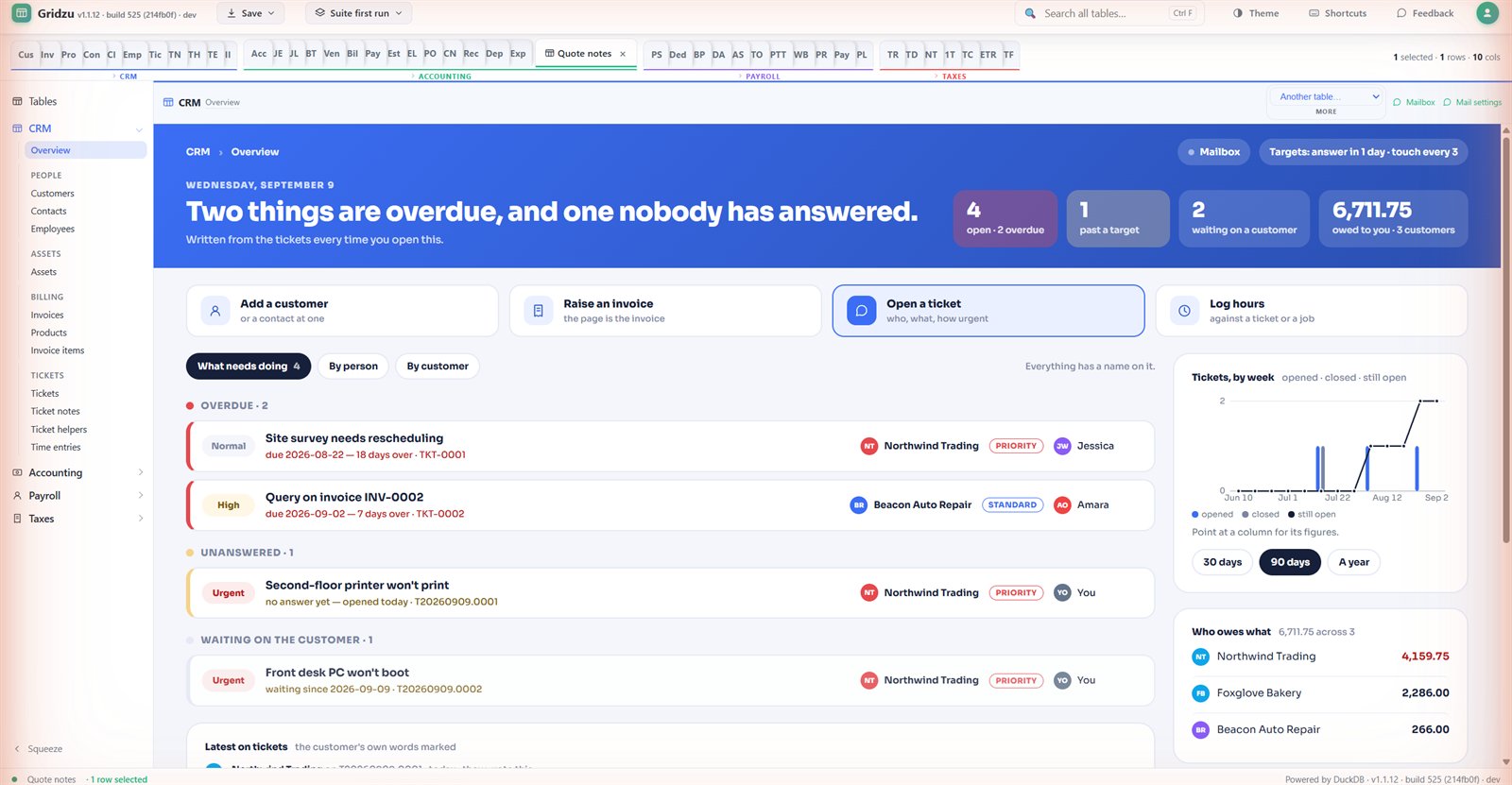1512x785 pixels.
Task: Click the Tables grid icon in sidebar
Action: click(x=17, y=101)
